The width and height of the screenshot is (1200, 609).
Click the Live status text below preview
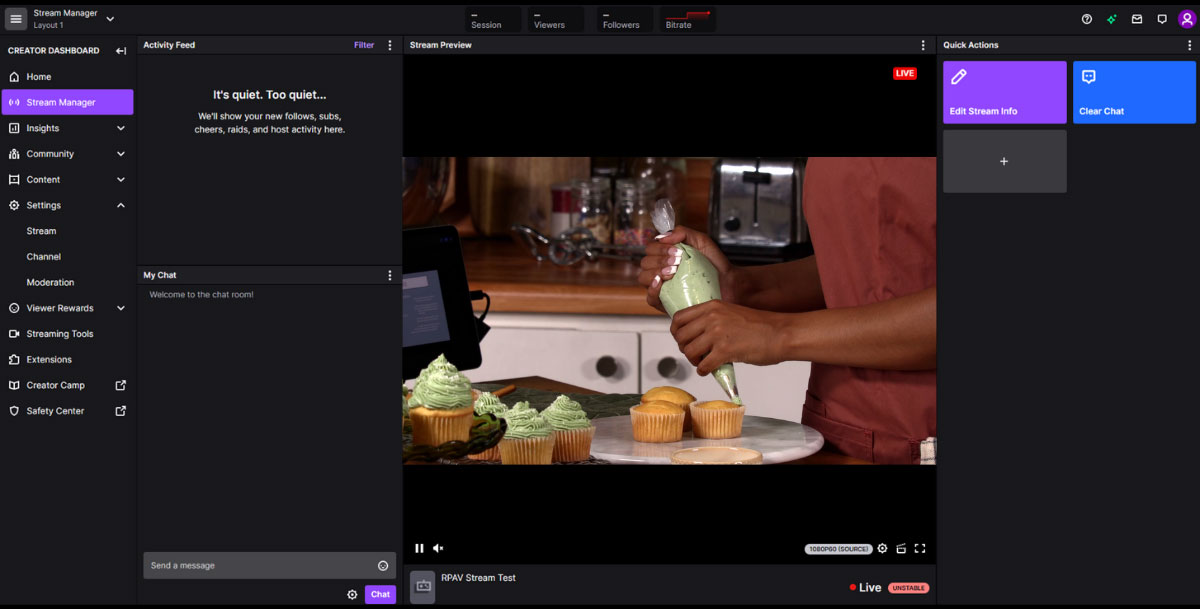point(870,588)
